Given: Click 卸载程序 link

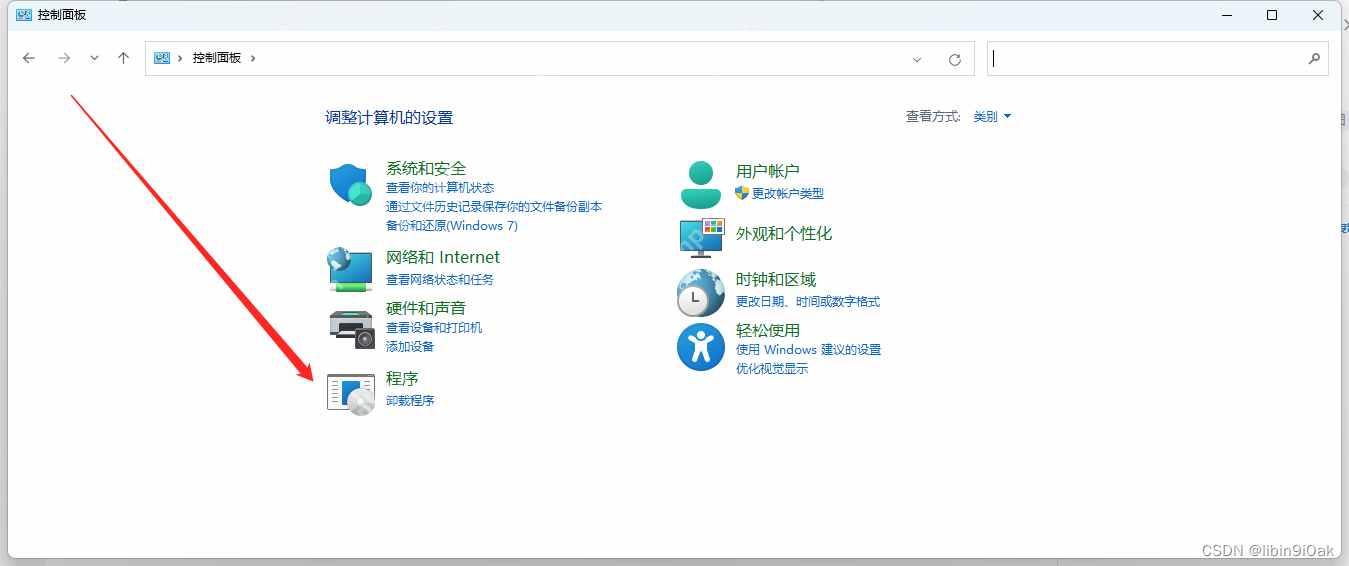Looking at the screenshot, I should [410, 401].
